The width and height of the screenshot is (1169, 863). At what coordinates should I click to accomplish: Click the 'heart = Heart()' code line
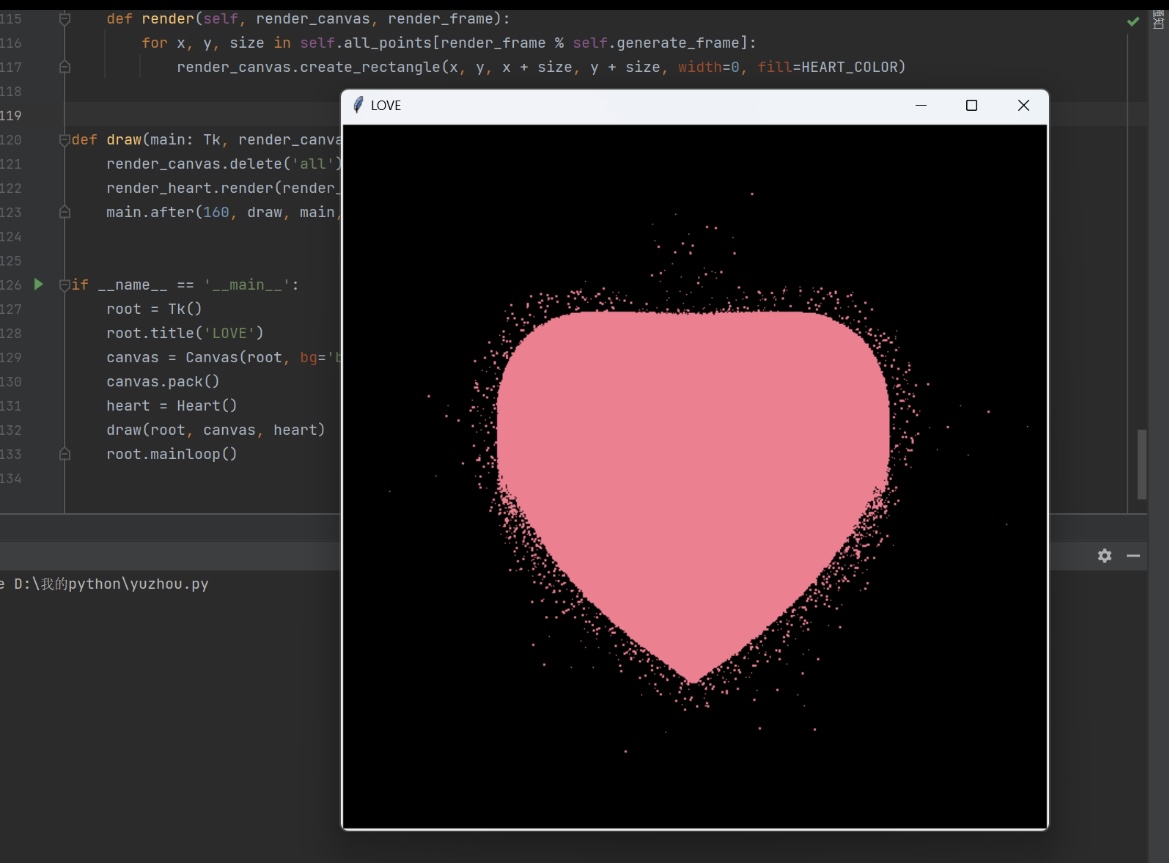click(x=171, y=405)
